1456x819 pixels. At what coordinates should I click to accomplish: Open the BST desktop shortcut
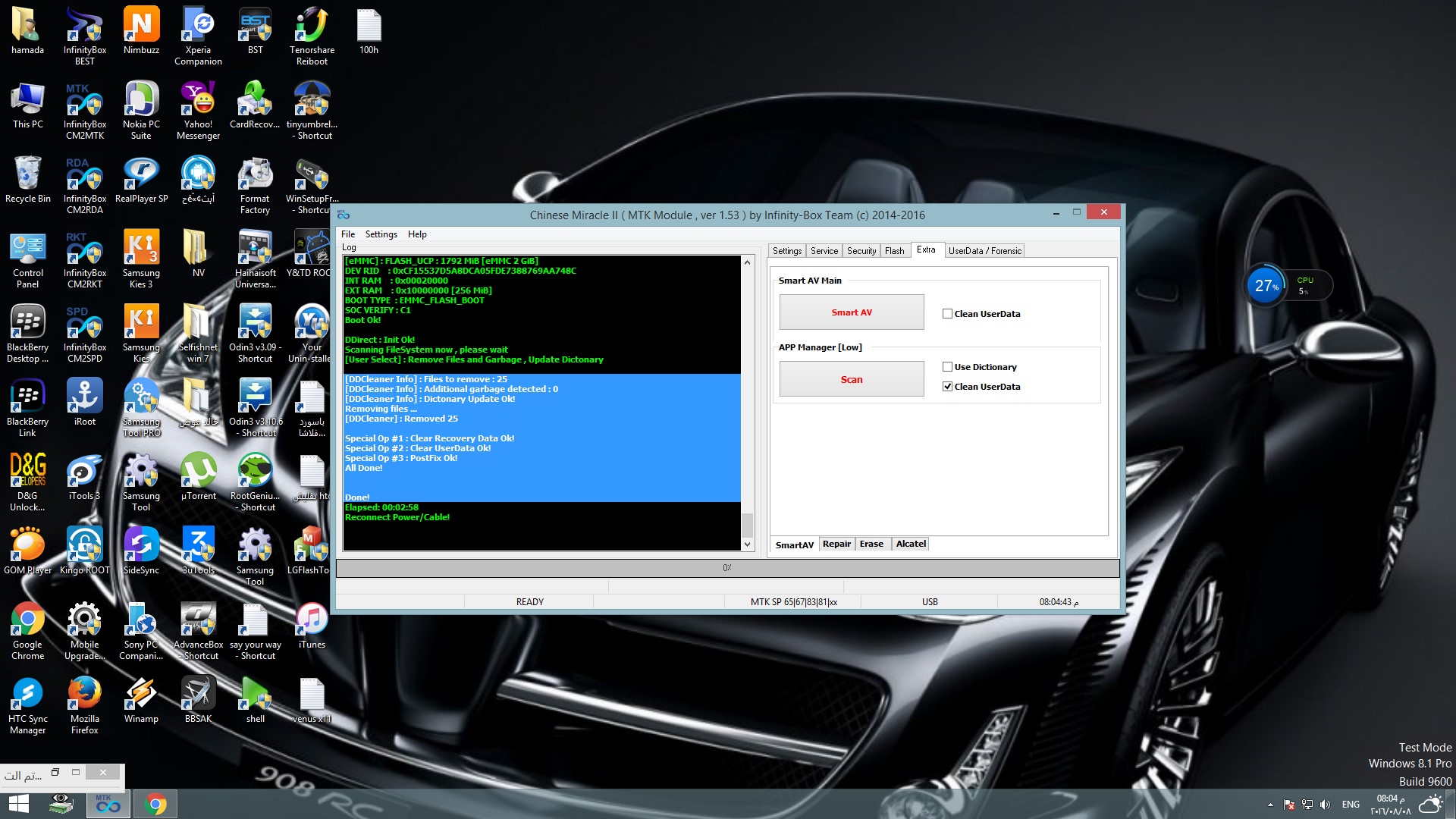(x=256, y=30)
